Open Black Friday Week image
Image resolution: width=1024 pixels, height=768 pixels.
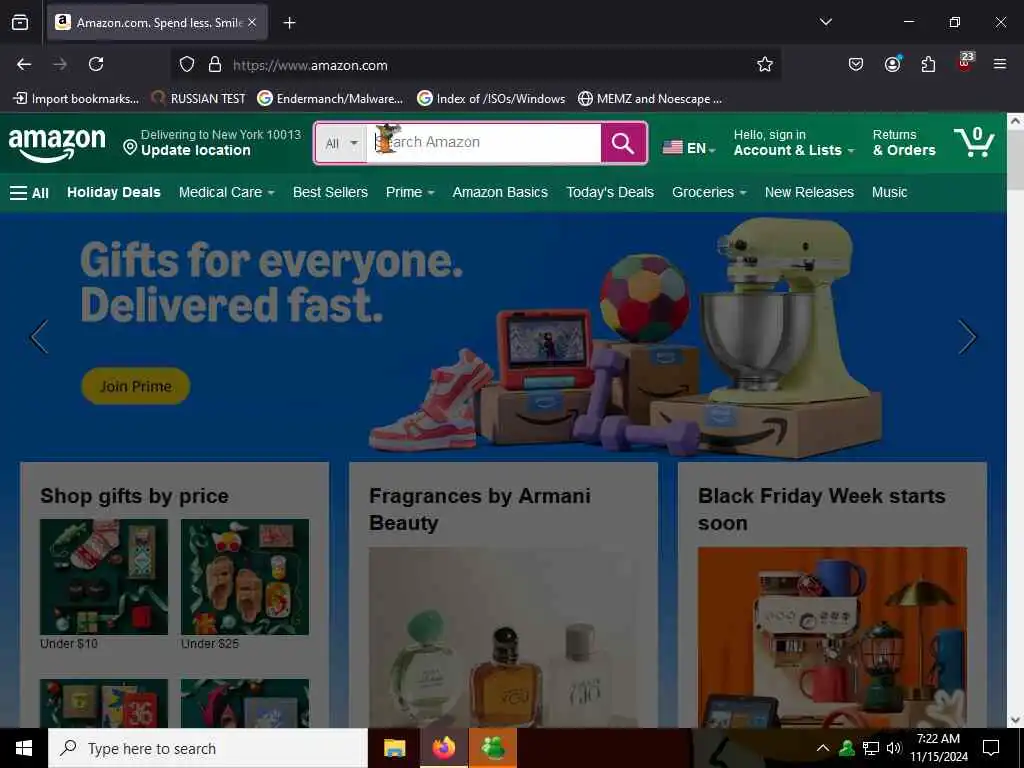(832, 637)
